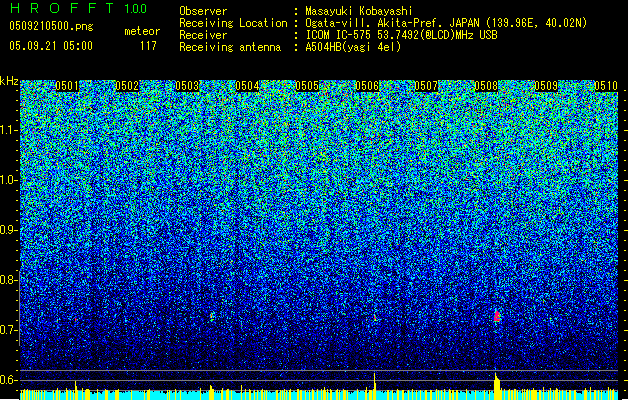Click the kHz axis unit label
629x400 pixels.
click(x=9, y=81)
